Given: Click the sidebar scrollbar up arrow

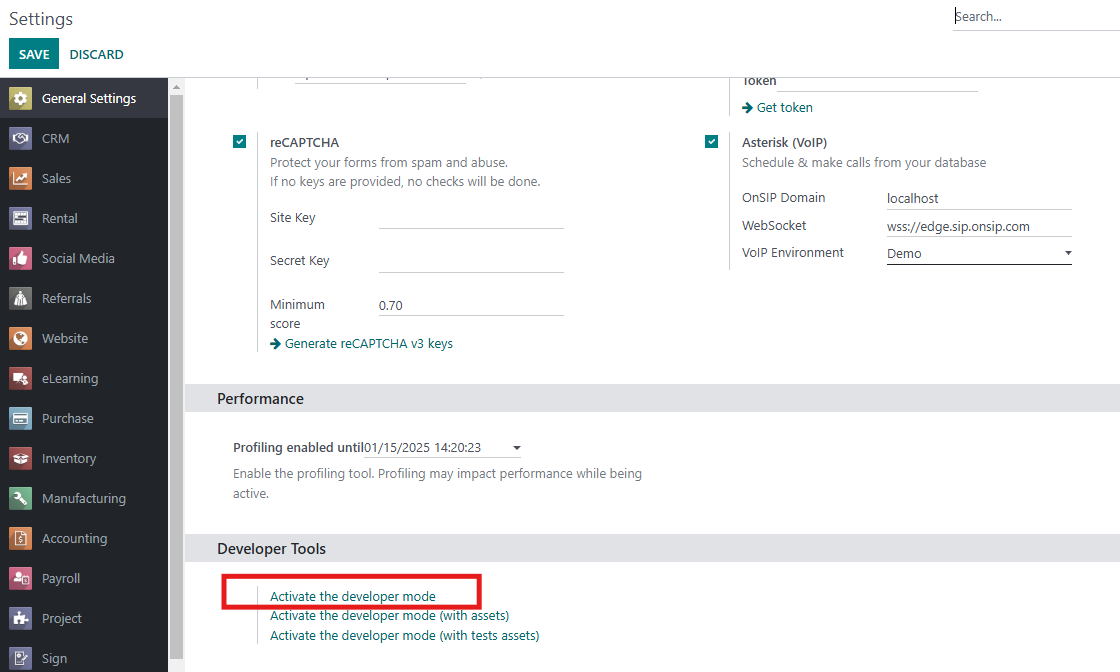Looking at the screenshot, I should [x=176, y=86].
